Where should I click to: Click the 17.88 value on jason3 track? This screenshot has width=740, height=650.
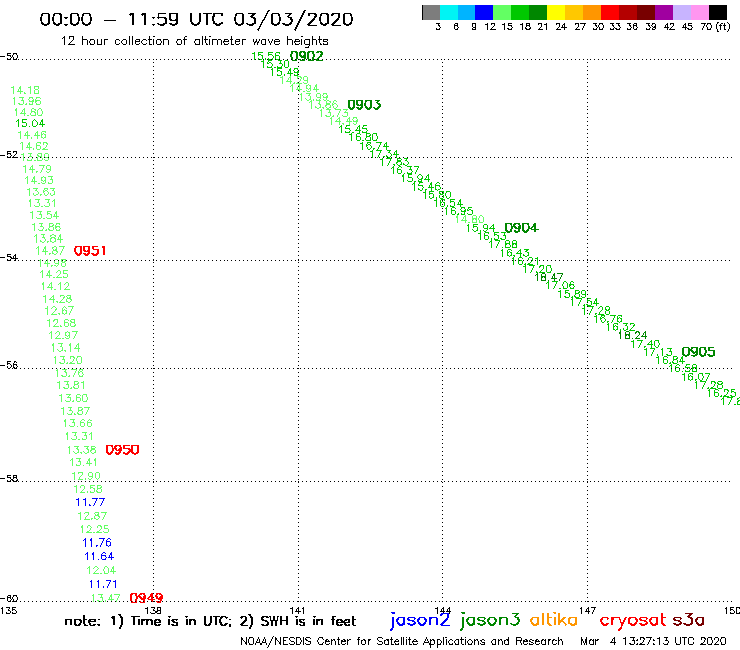(x=503, y=244)
